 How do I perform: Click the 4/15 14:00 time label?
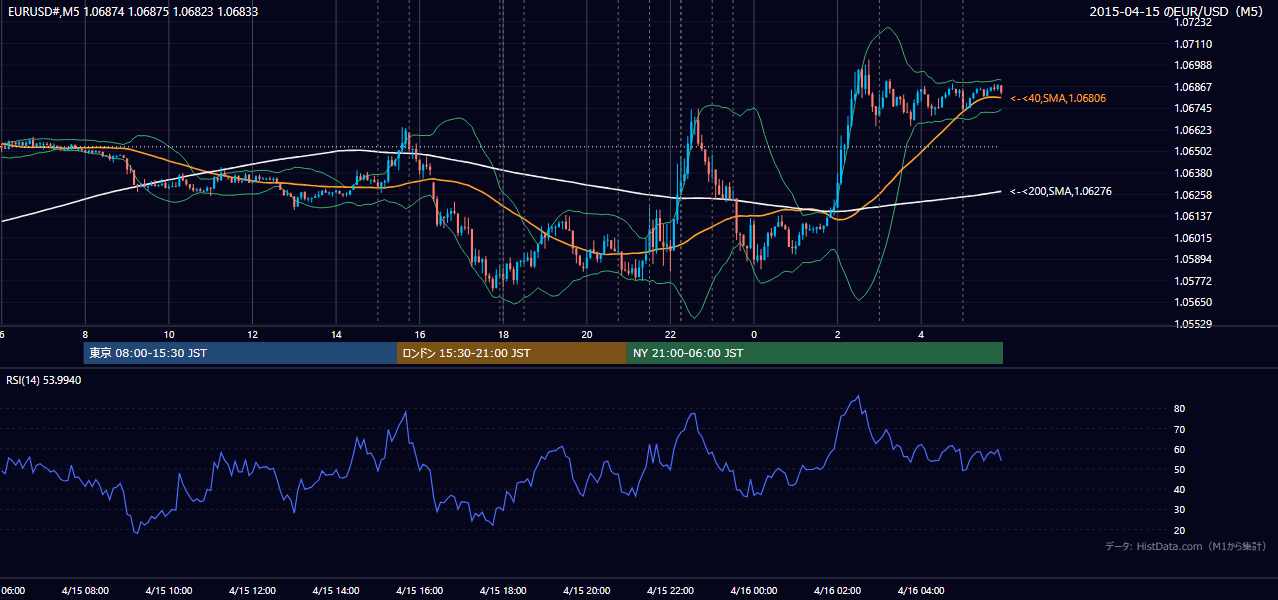point(336,591)
